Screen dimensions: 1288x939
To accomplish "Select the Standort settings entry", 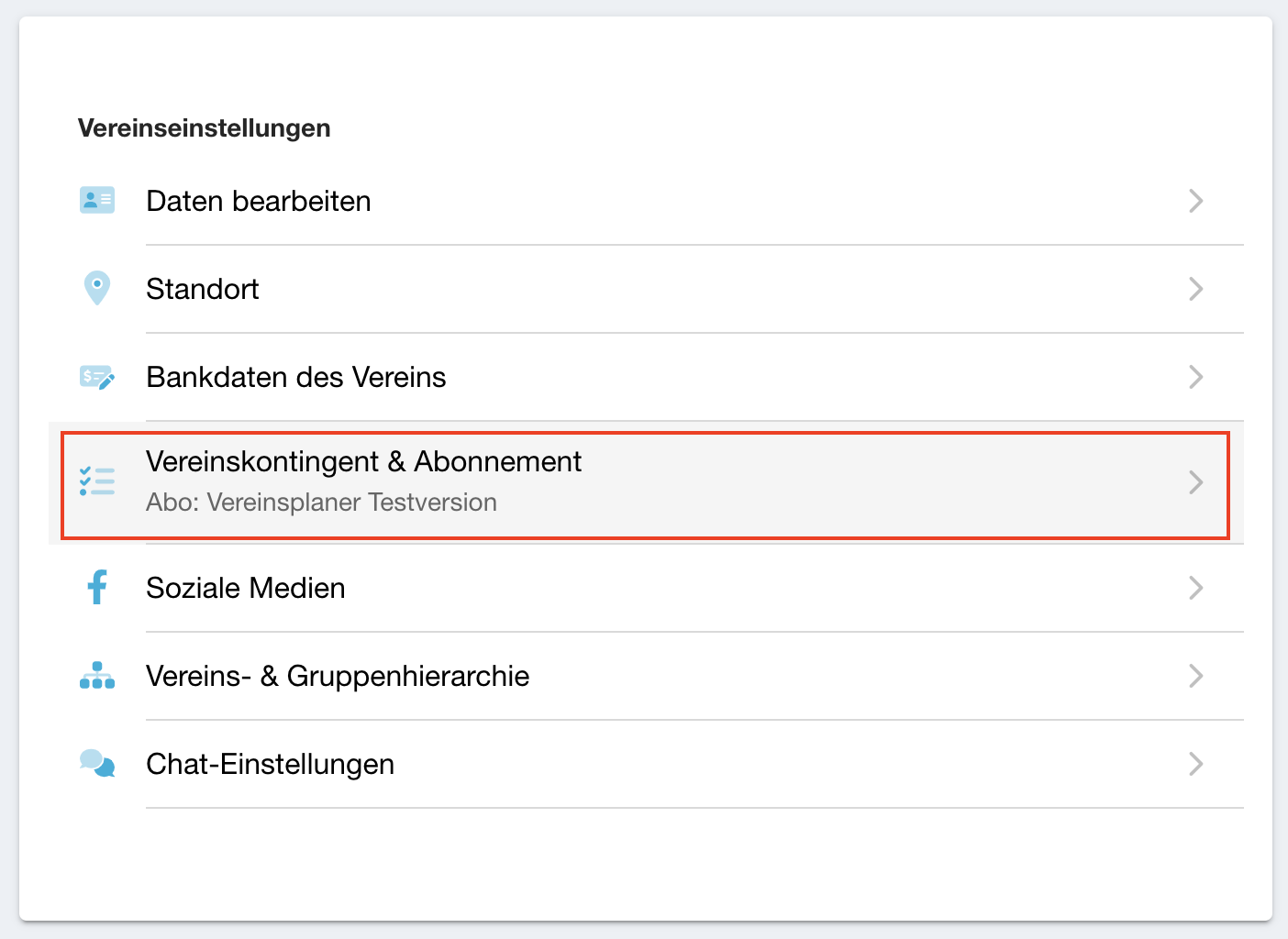I will coord(203,289).
